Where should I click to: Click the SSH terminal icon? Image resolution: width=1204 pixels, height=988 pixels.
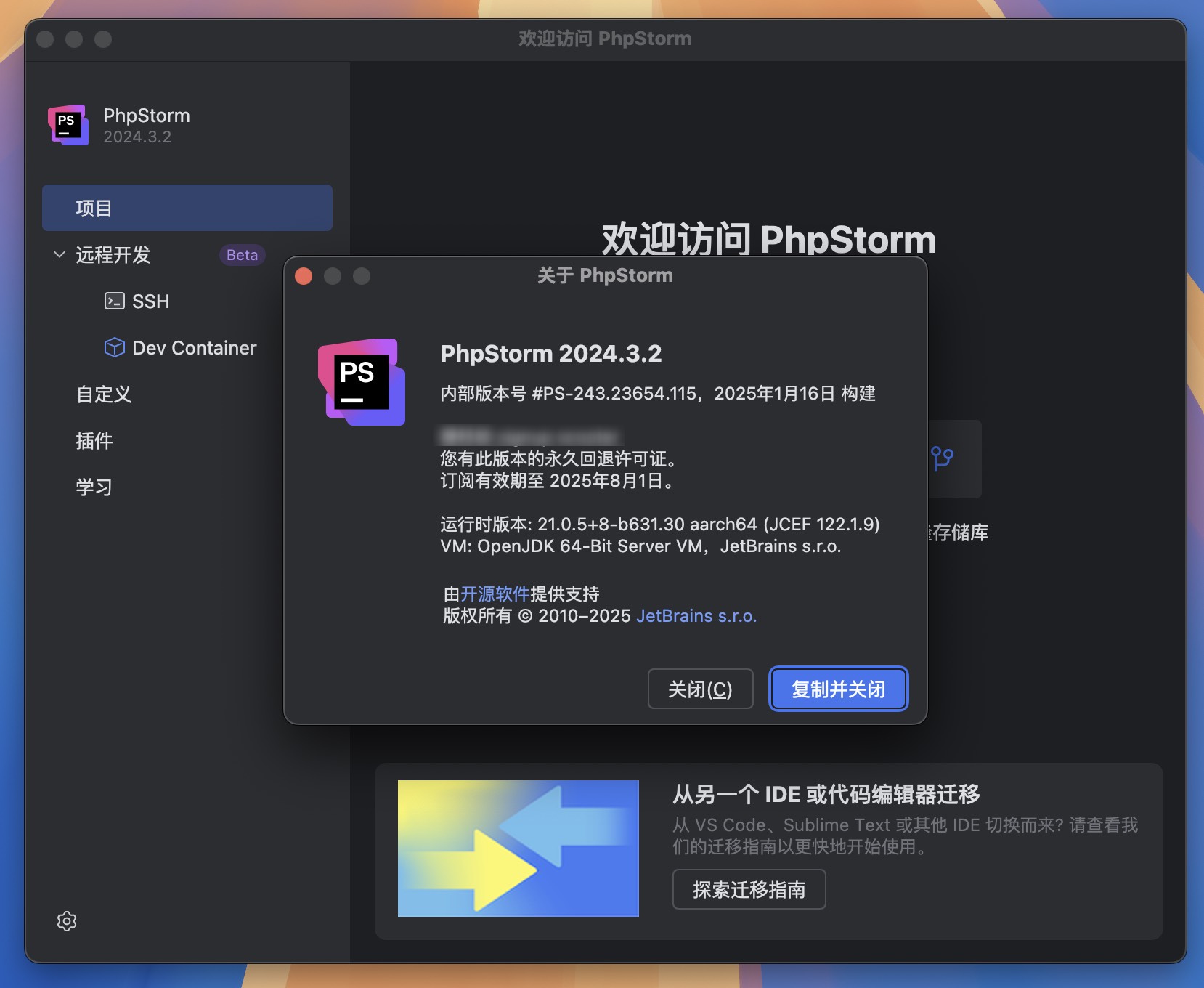115,301
